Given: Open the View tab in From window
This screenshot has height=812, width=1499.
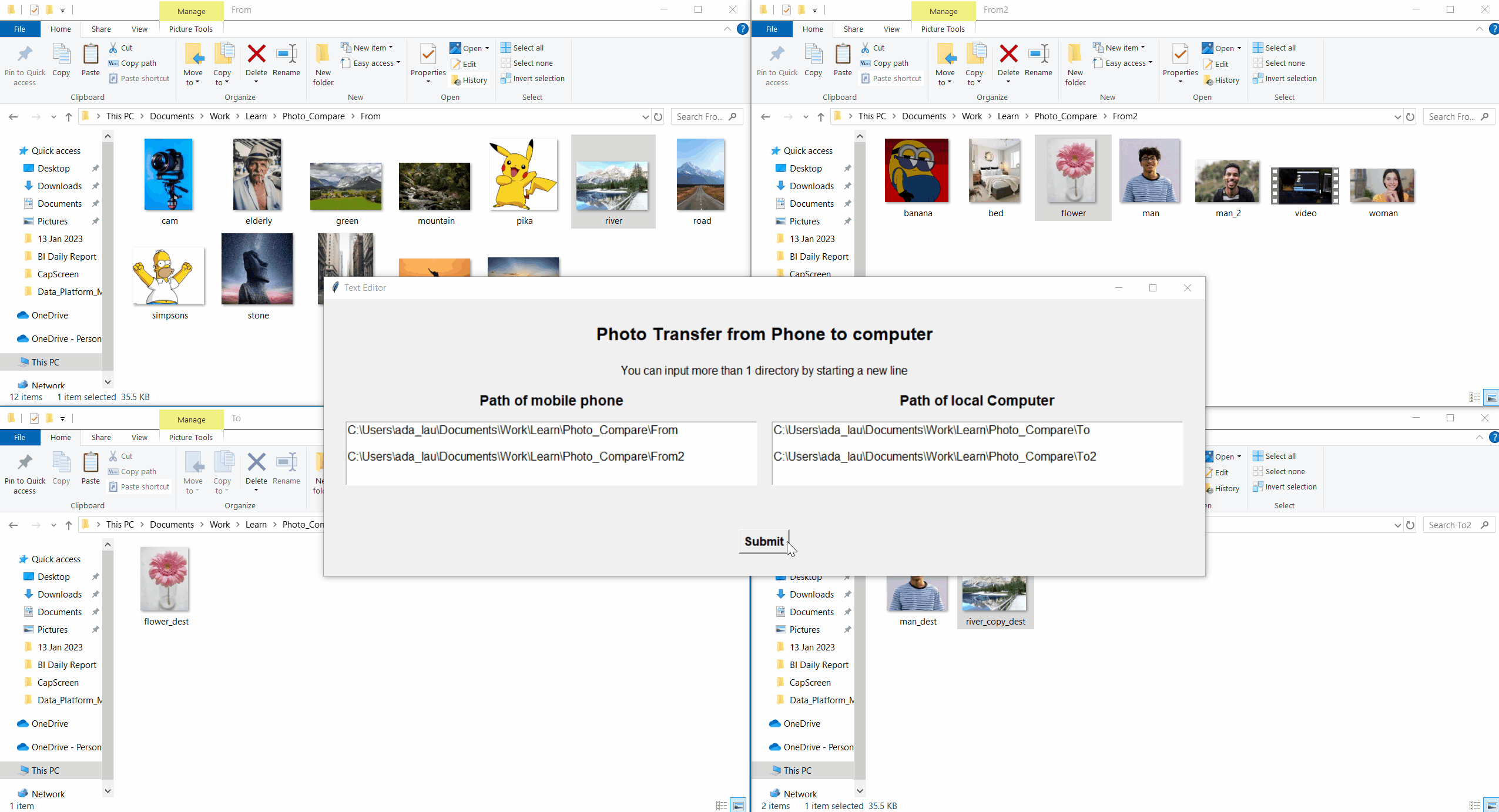Looking at the screenshot, I should (x=139, y=29).
